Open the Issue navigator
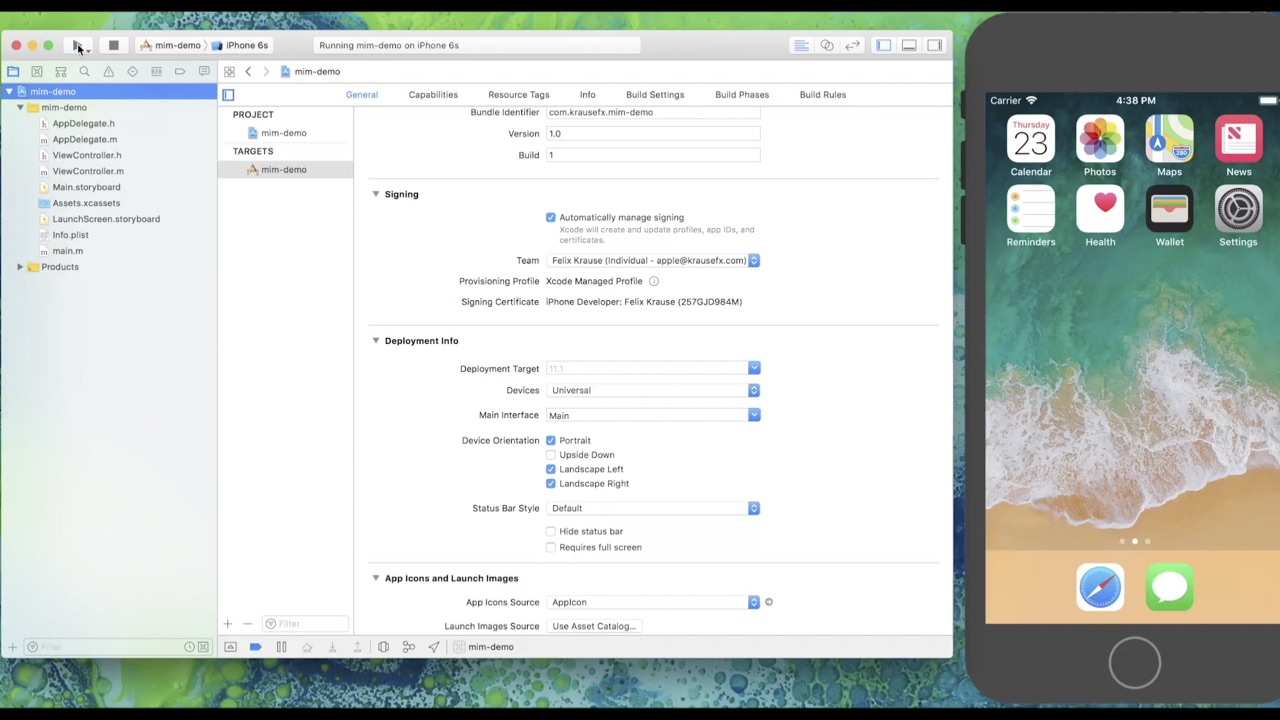Screen dimensions: 1280x720 pyautogui.click(x=109, y=72)
